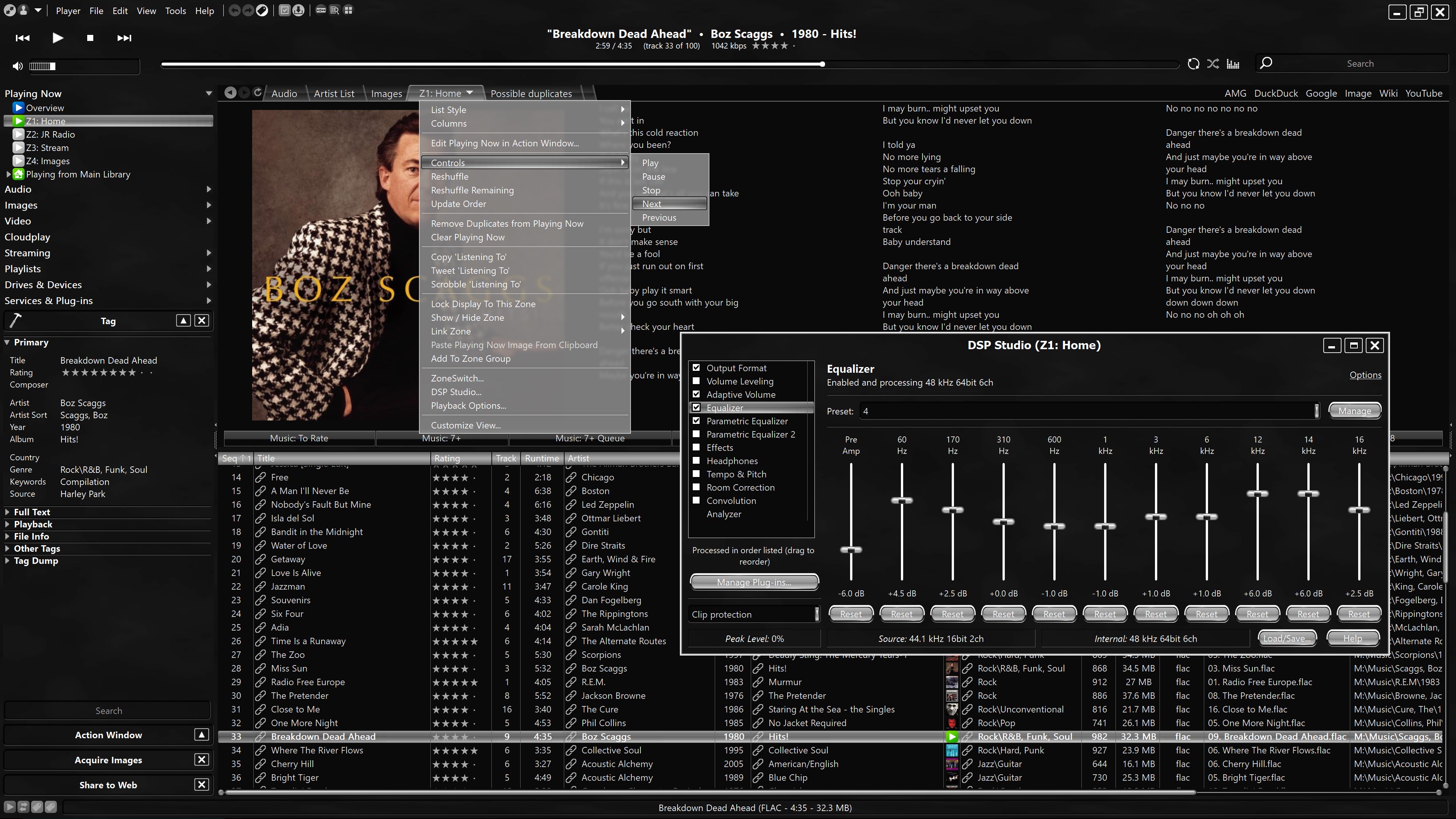Click the refresh view arrow beside Audio tab
This screenshot has height=819, width=1456.
pyautogui.click(x=258, y=93)
